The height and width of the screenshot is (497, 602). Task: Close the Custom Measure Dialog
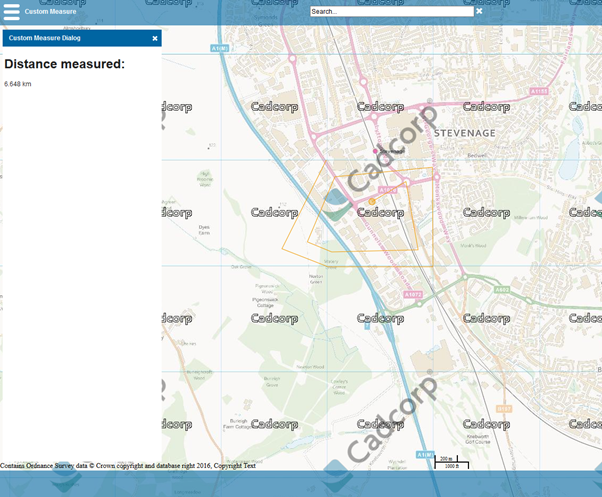point(155,38)
